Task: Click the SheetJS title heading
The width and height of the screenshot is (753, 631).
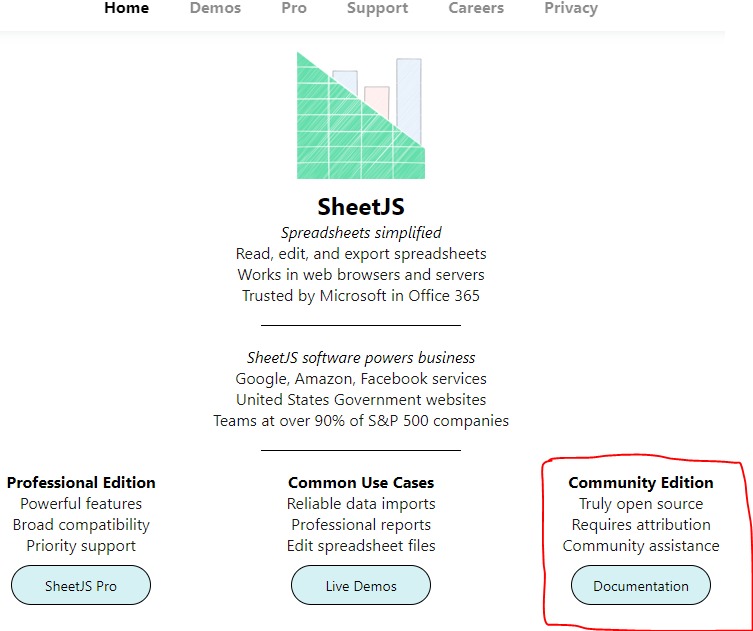Action: pos(361,206)
